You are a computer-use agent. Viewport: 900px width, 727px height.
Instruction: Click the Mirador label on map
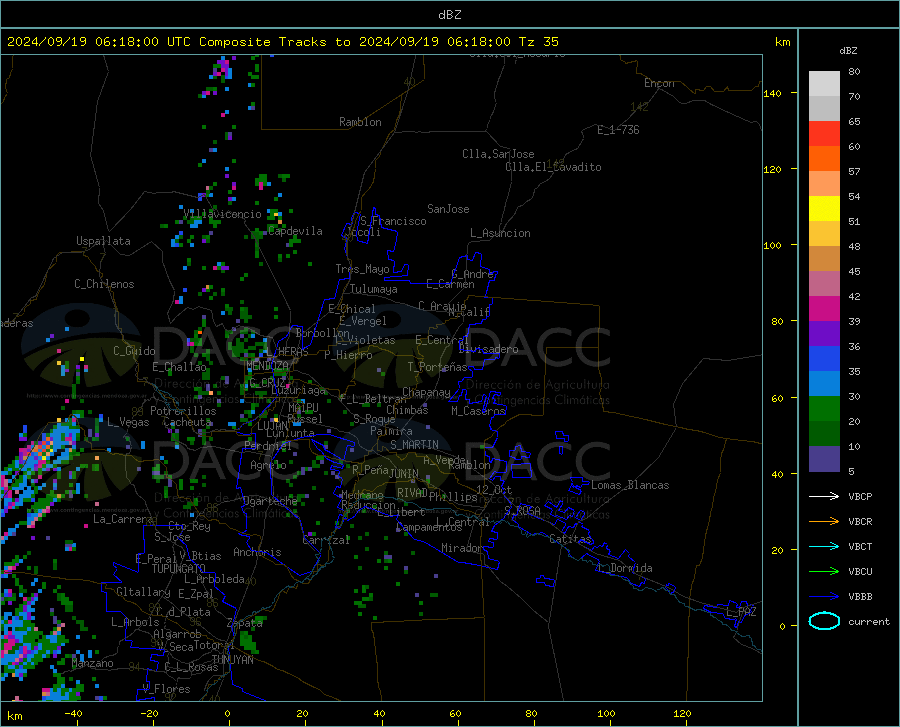(x=462, y=548)
